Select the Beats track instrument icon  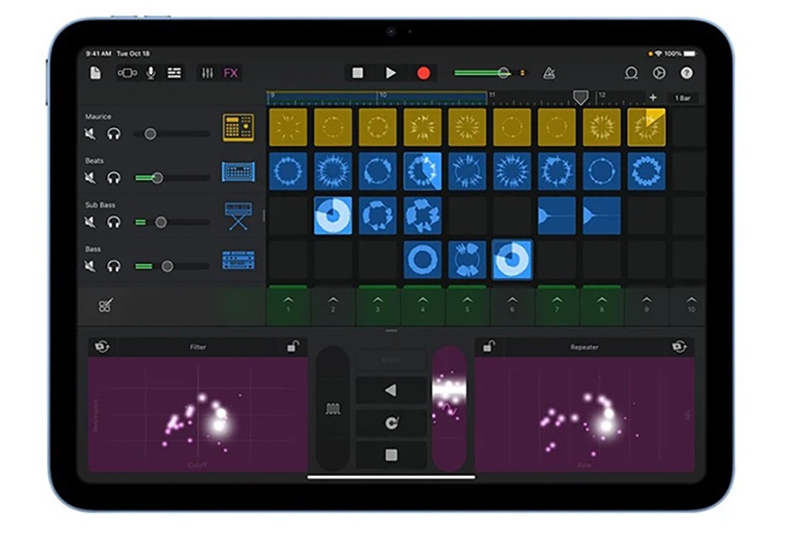(x=238, y=172)
